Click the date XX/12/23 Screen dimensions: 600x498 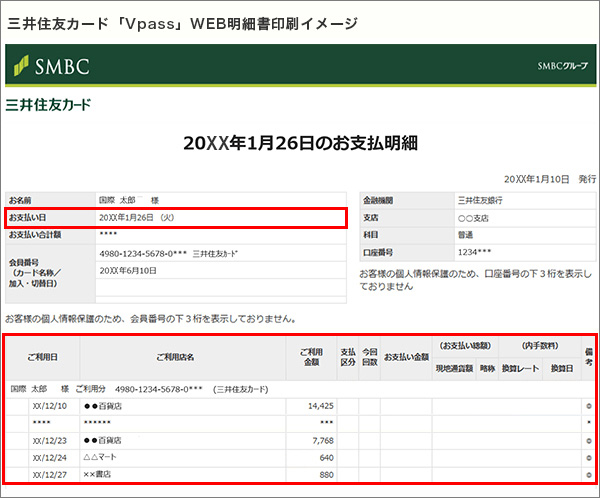[50, 441]
